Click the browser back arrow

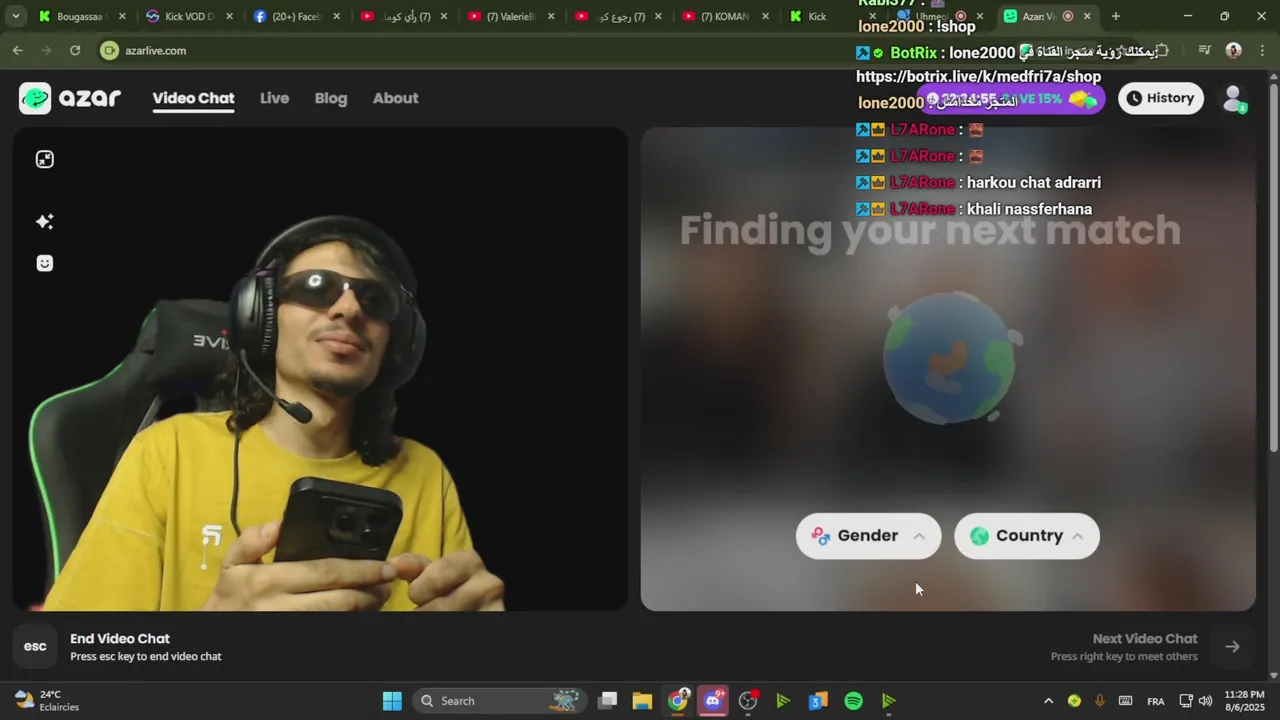coord(18,50)
